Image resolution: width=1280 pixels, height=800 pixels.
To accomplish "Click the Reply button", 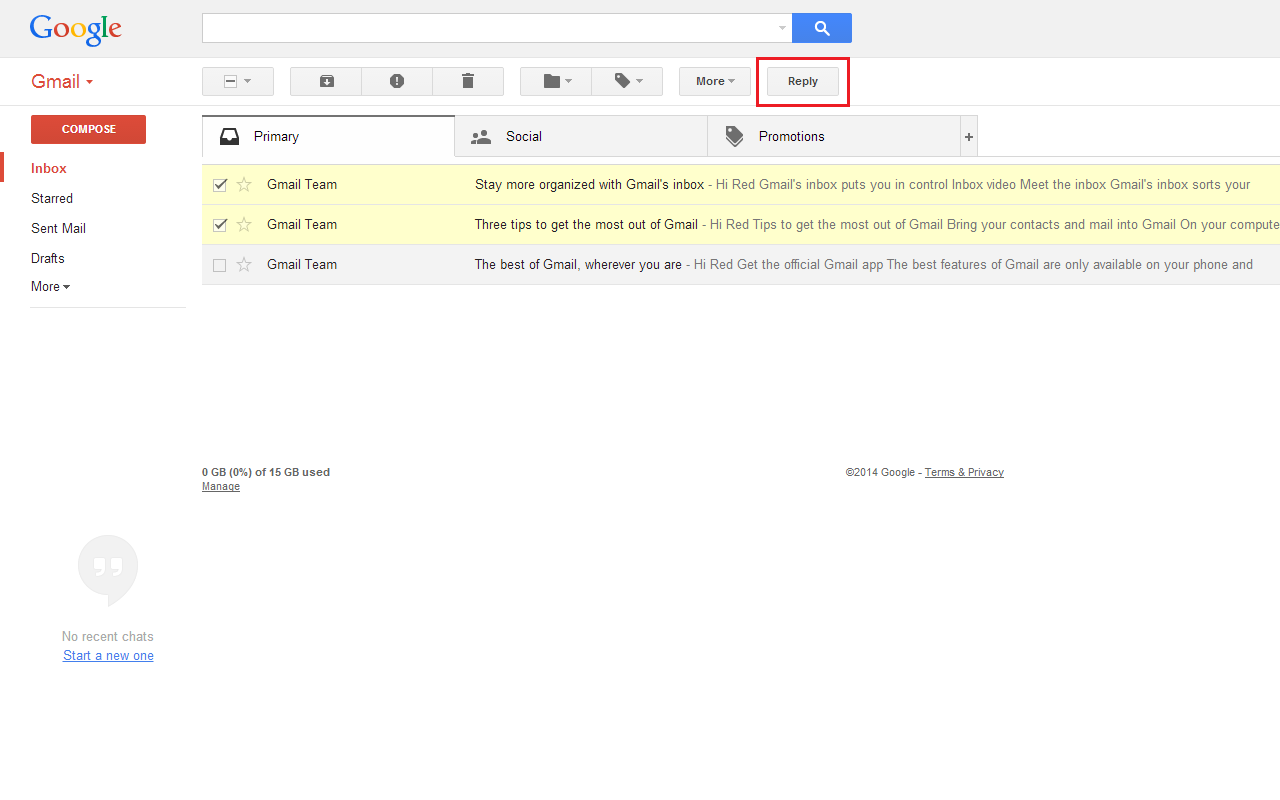I will [x=803, y=81].
